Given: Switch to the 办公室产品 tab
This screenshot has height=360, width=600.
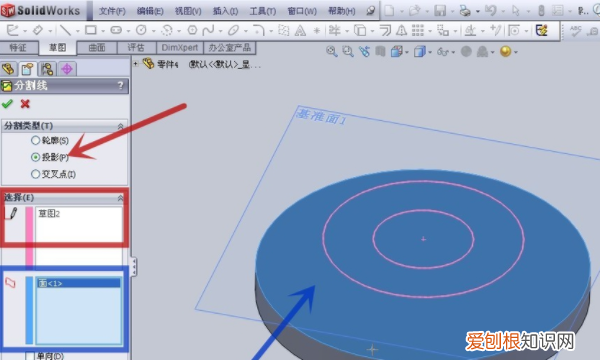Looking at the screenshot, I should [x=230, y=48].
